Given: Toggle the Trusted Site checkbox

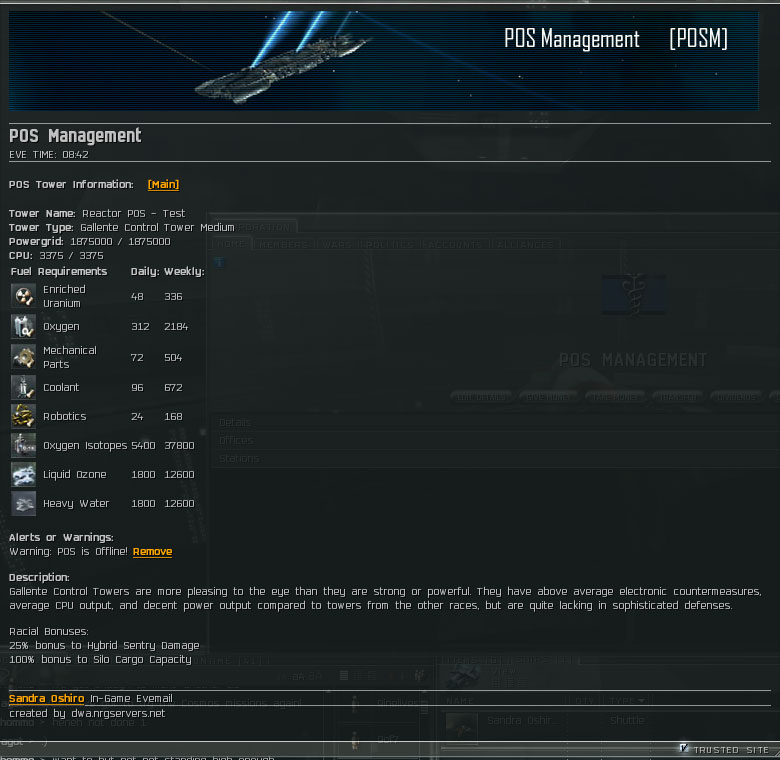Looking at the screenshot, I should [684, 748].
